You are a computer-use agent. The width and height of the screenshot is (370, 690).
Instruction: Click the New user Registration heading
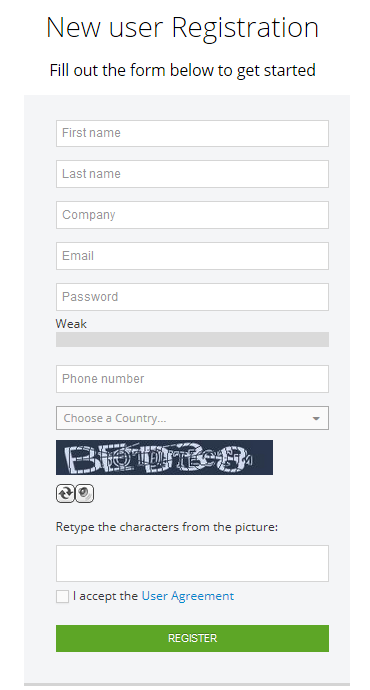coord(183,28)
